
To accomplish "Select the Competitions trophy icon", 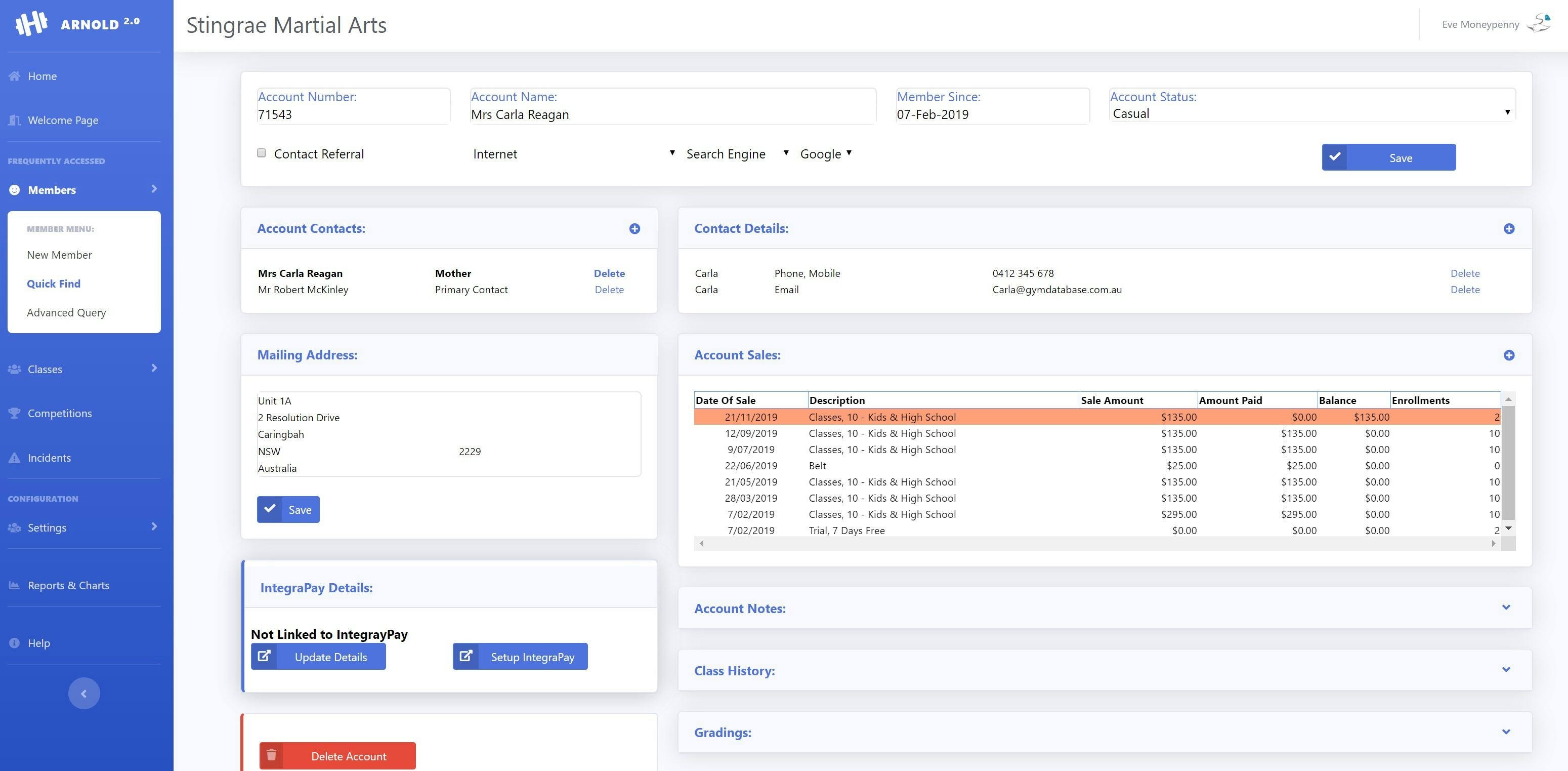I will tap(14, 413).
